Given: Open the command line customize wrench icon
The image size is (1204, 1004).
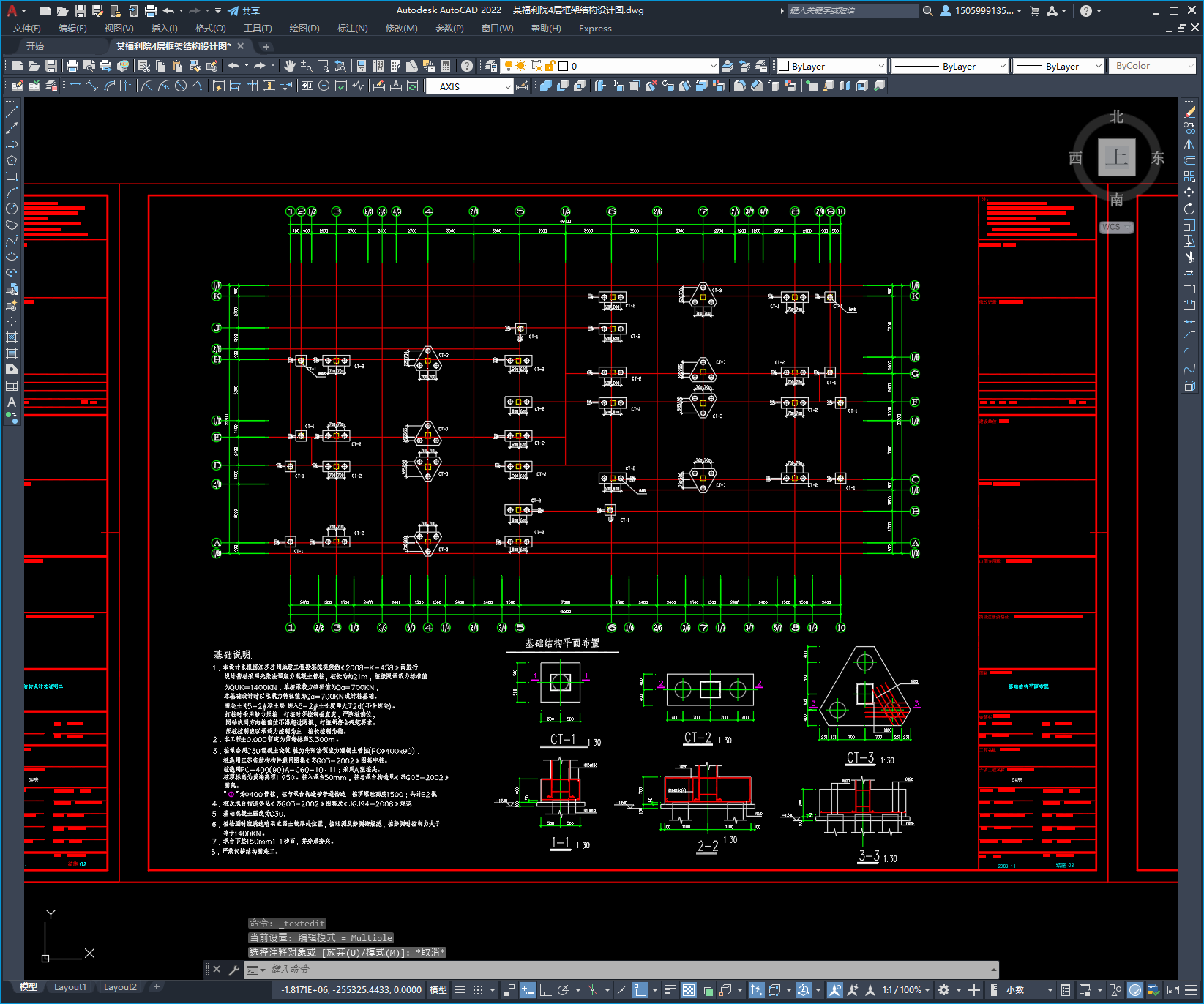Looking at the screenshot, I should 234,970.
